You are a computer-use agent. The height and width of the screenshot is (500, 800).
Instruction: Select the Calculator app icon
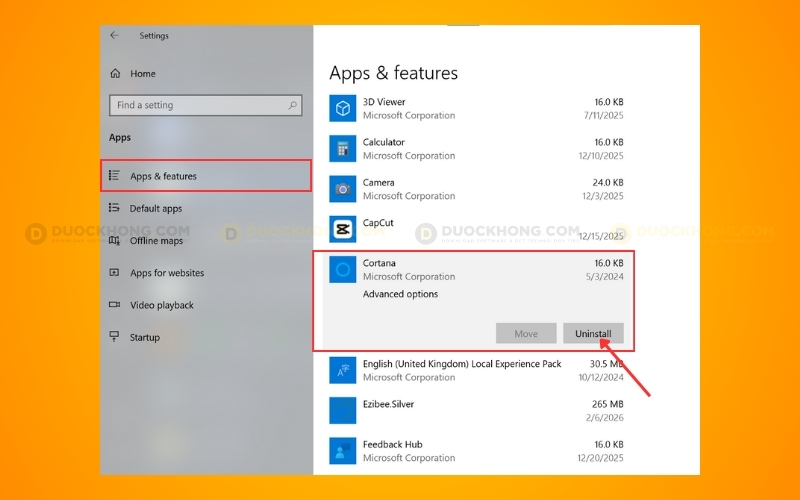pos(343,149)
